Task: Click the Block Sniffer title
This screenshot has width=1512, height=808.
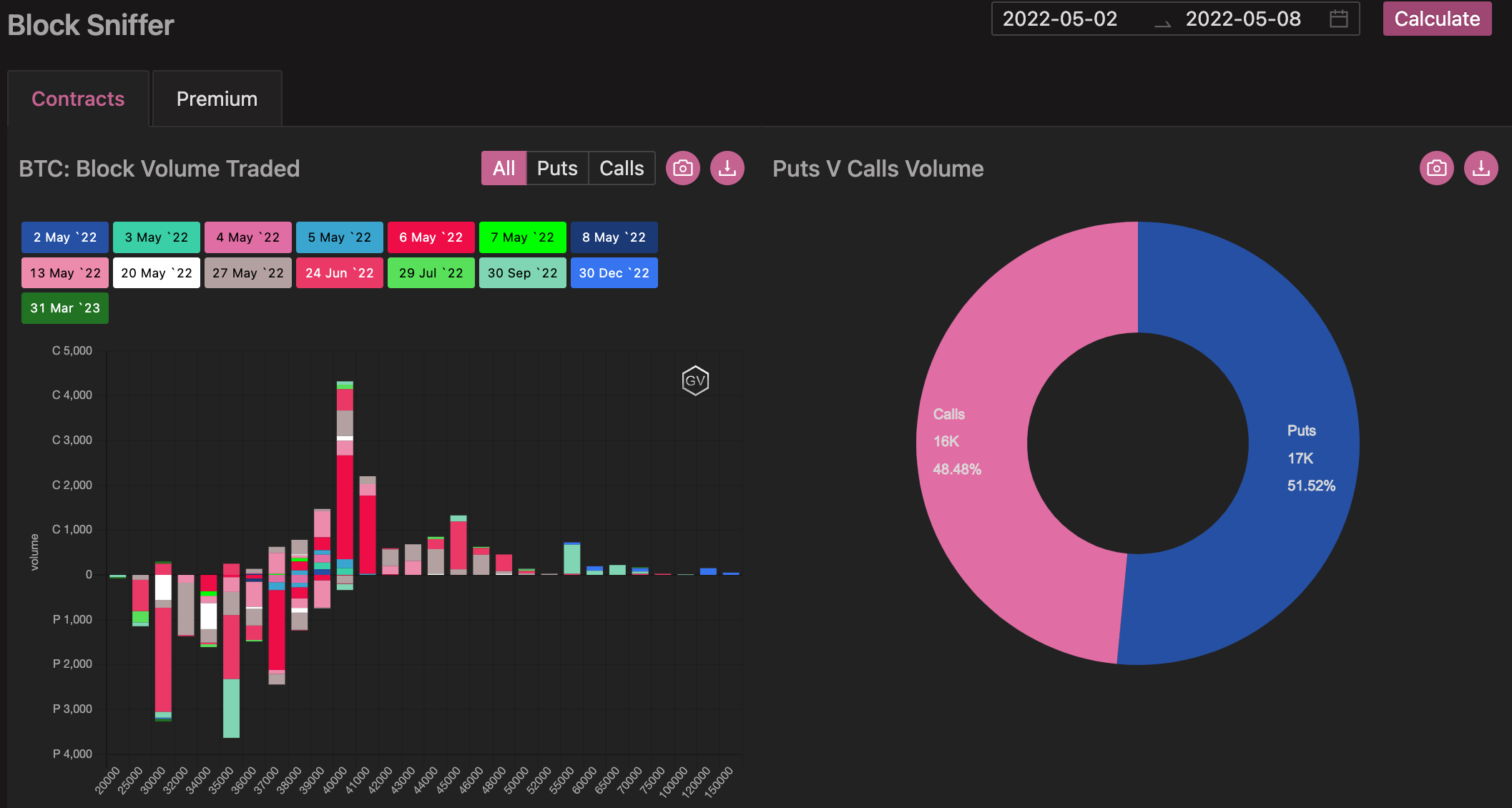Action: pyautogui.click(x=91, y=25)
